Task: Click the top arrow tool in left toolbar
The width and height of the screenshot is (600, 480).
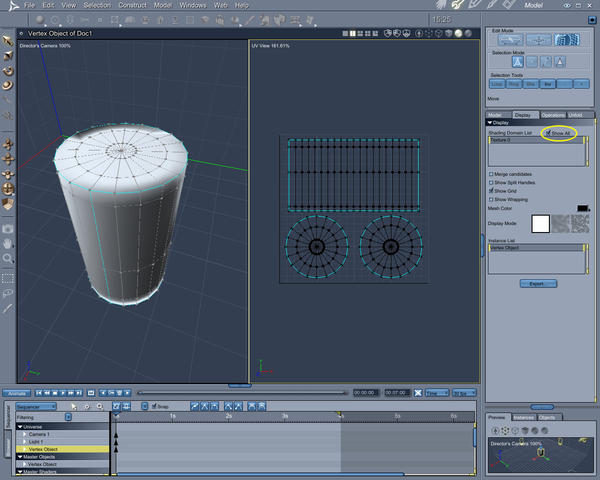Action: tap(7, 40)
